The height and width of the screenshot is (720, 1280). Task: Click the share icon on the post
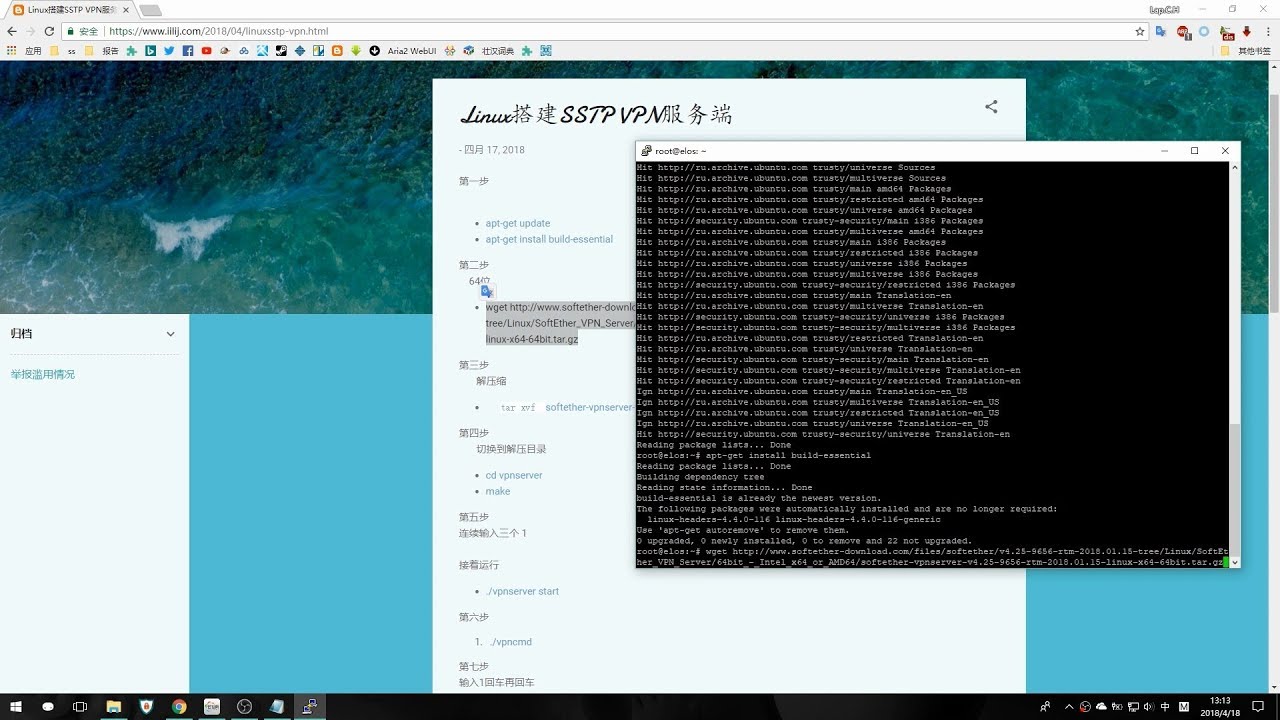point(991,107)
